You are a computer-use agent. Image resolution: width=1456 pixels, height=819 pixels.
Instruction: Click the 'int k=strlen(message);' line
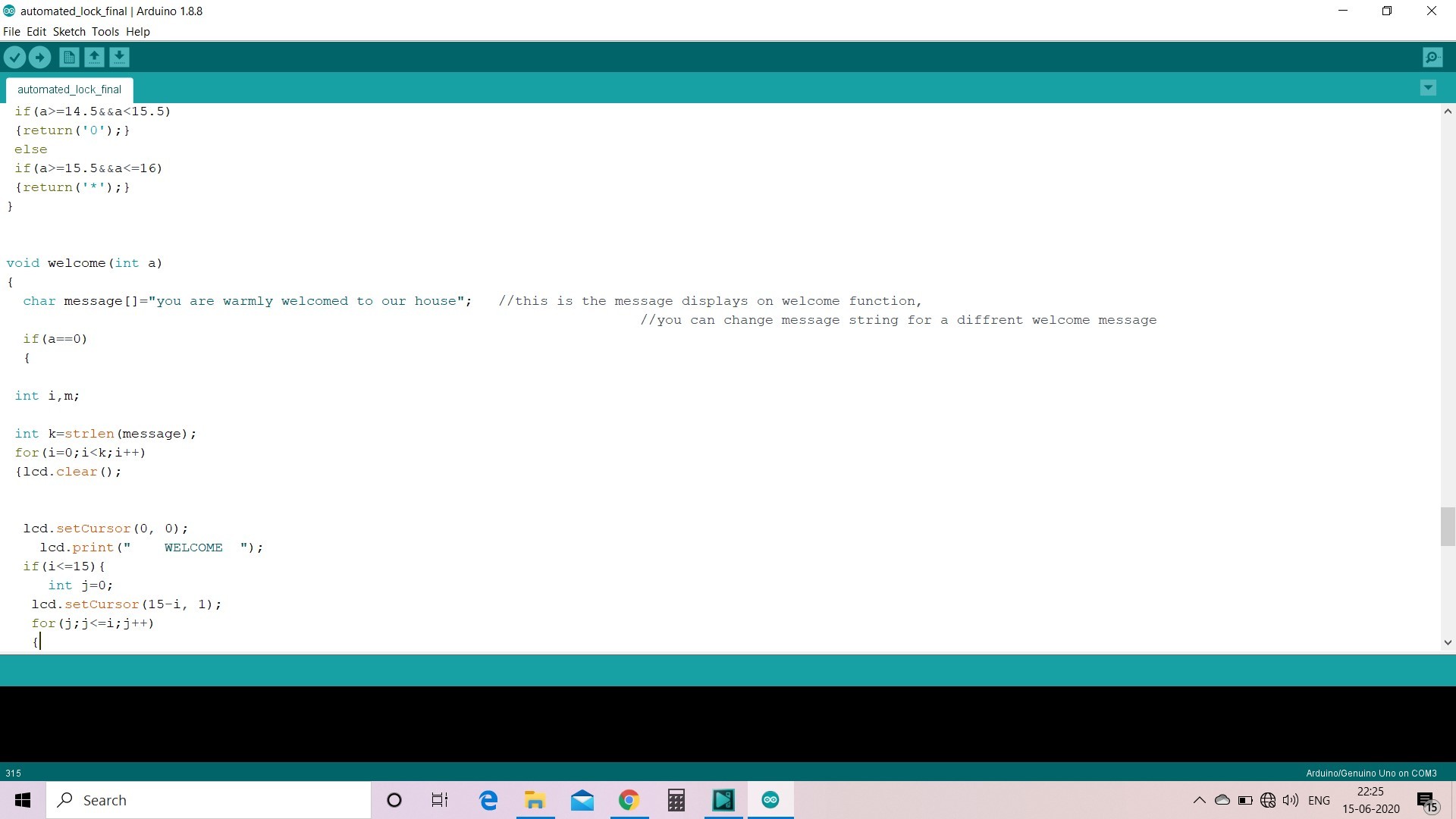105,434
